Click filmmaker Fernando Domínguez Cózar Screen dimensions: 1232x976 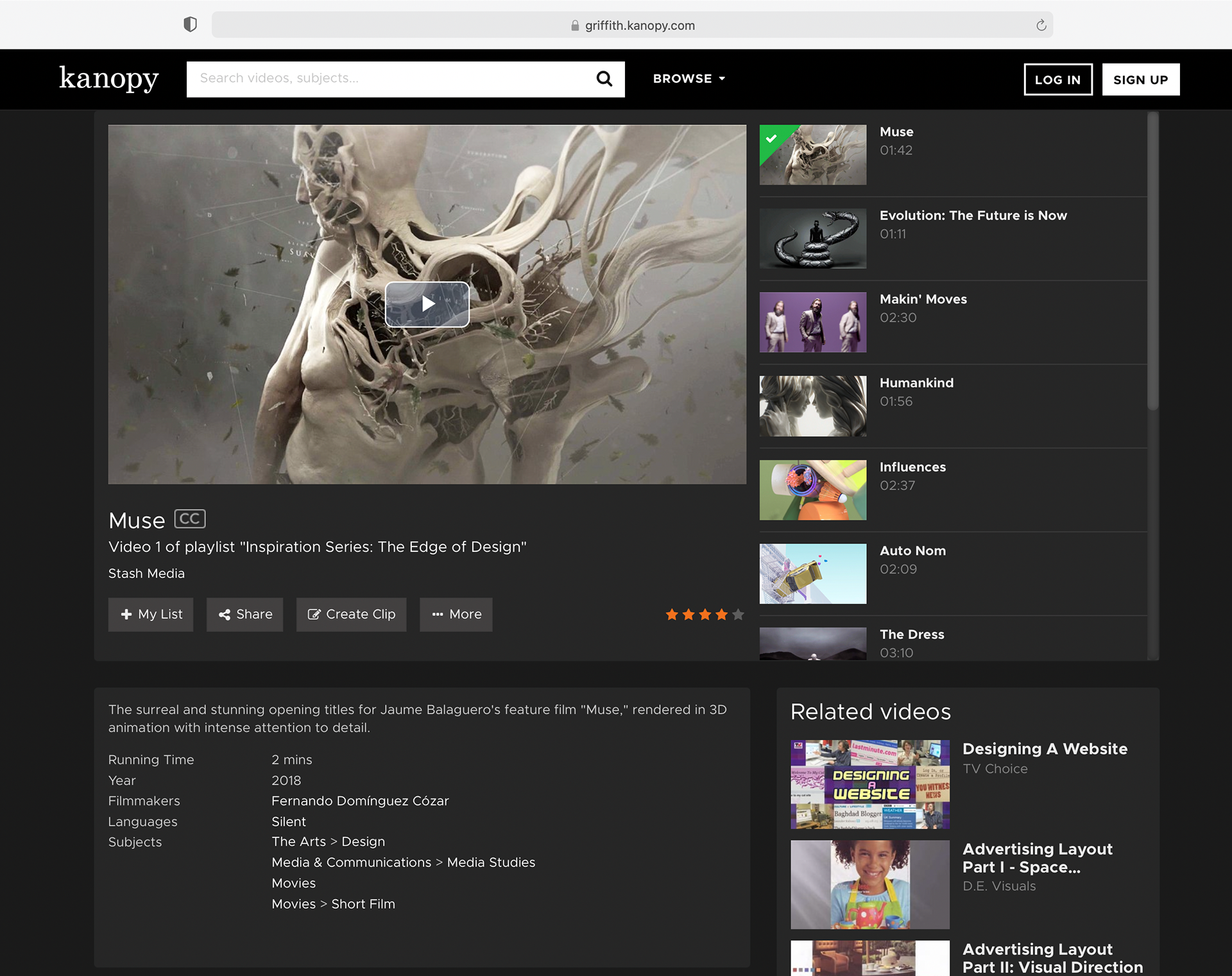click(x=360, y=801)
